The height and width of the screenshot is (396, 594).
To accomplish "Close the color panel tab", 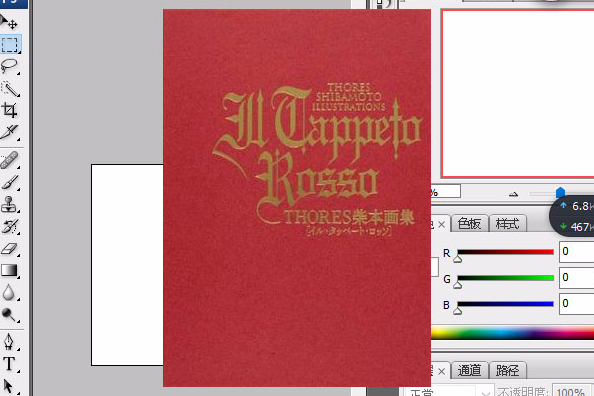I will pyautogui.click(x=441, y=225).
